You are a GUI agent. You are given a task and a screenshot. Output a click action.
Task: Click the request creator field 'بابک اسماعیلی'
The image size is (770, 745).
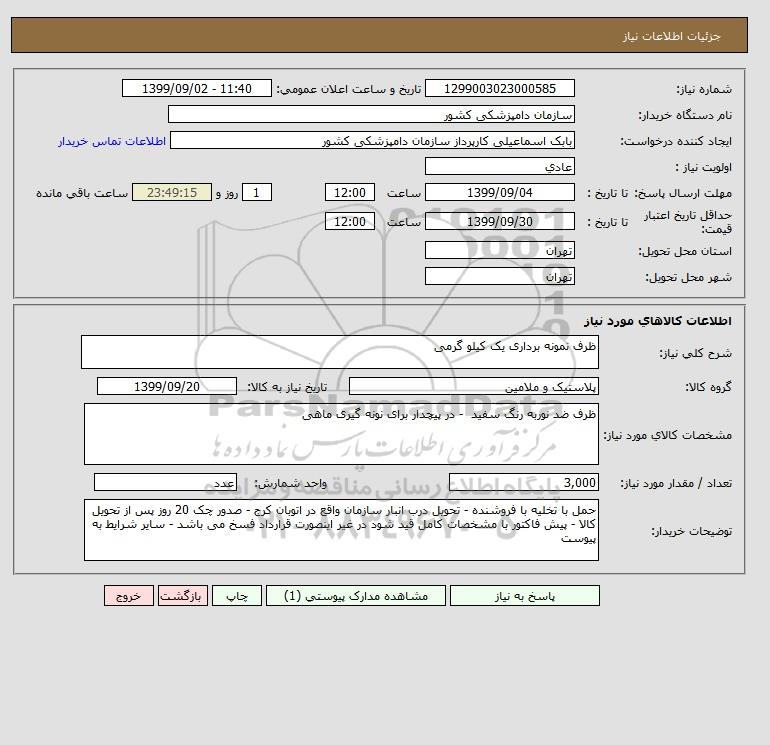point(372,140)
